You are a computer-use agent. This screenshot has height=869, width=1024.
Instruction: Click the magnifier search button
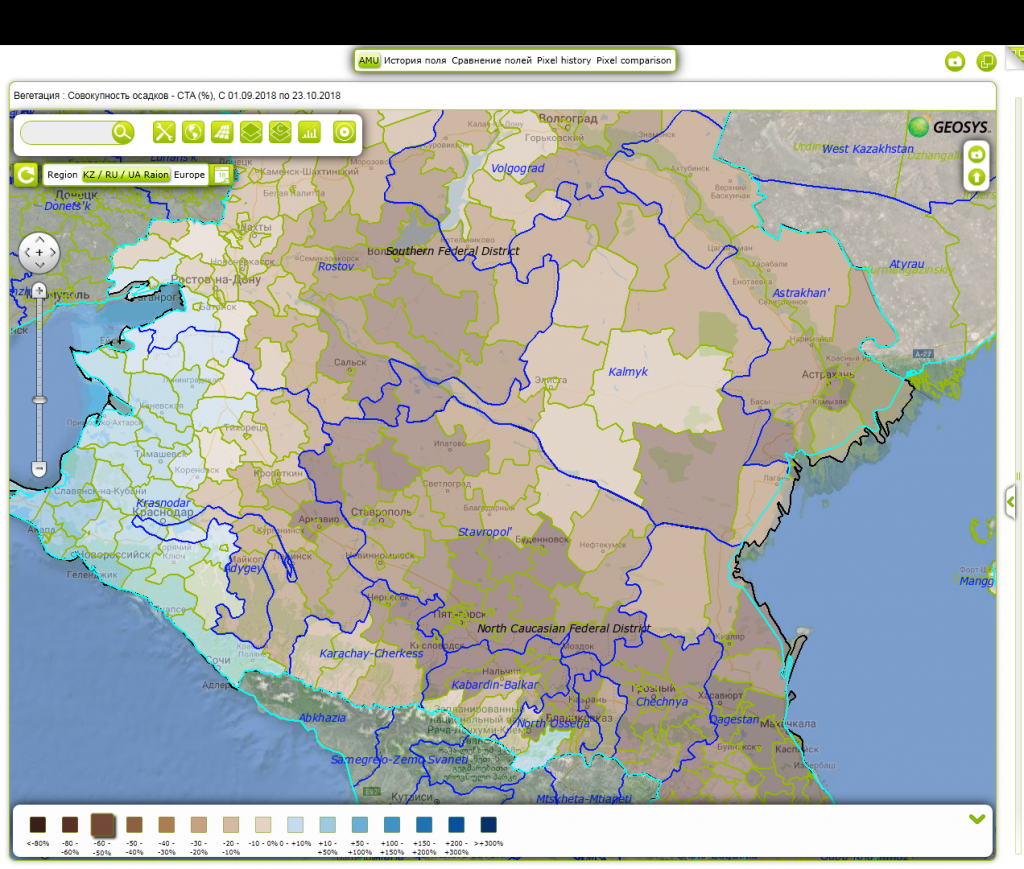tap(122, 133)
